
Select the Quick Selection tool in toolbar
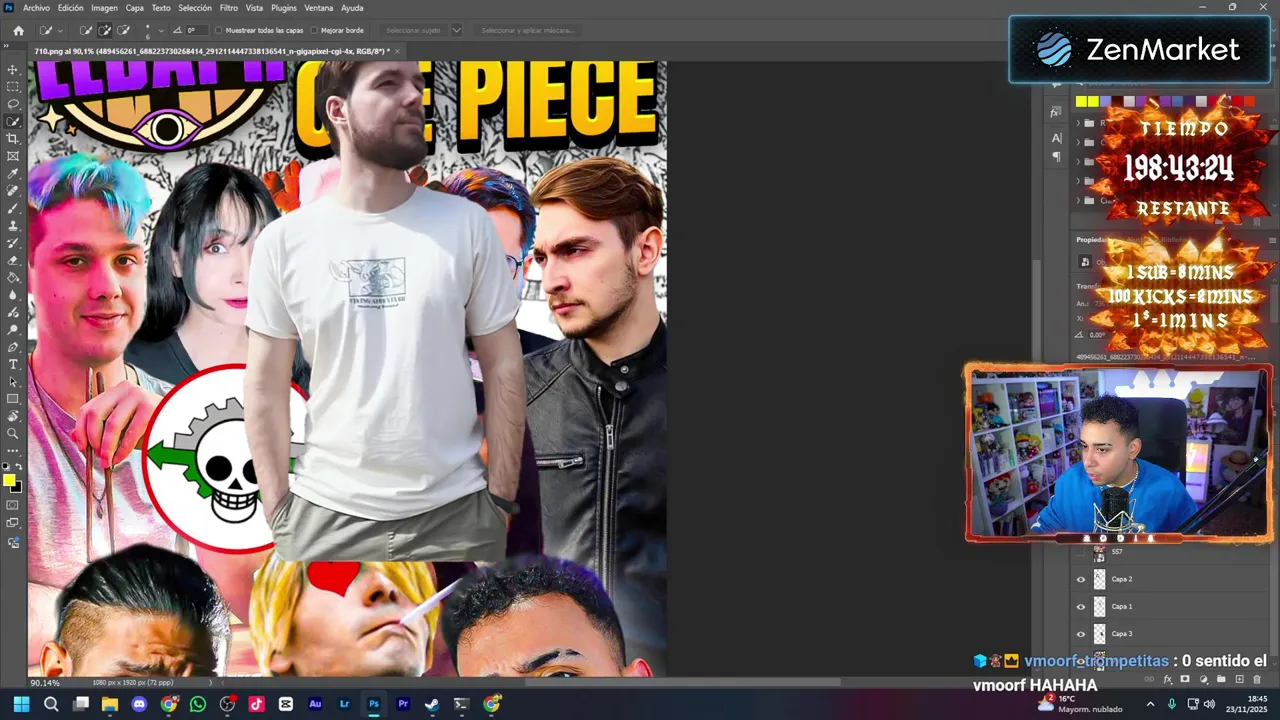click(13, 121)
